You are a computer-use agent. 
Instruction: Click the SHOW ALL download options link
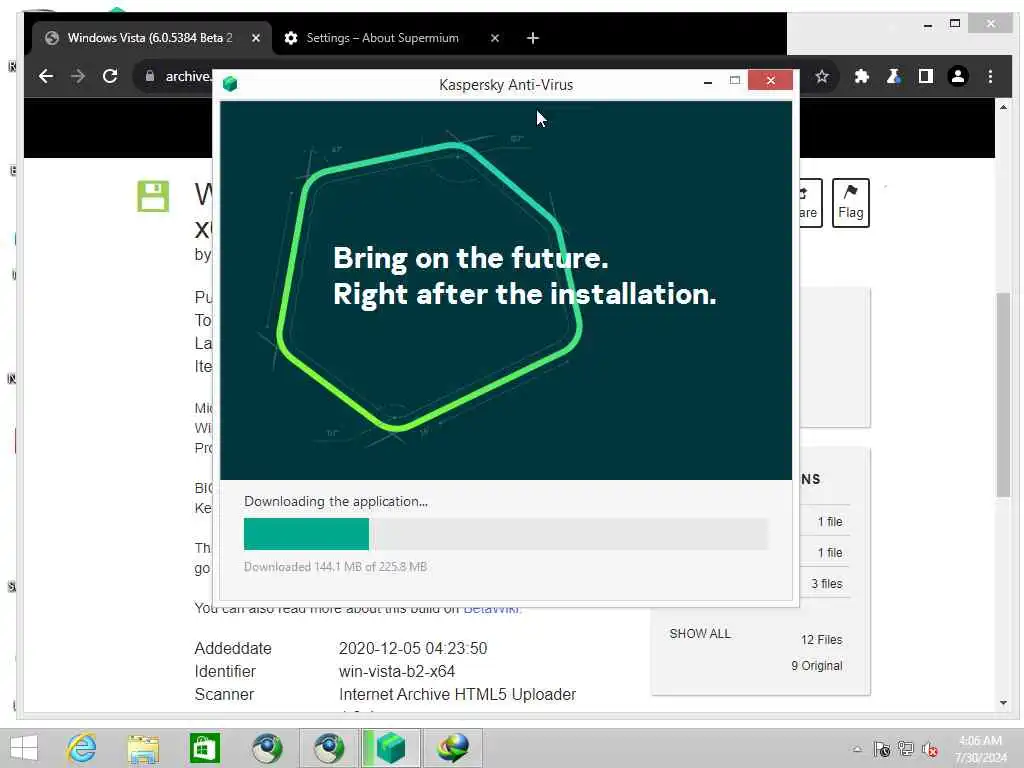point(699,633)
